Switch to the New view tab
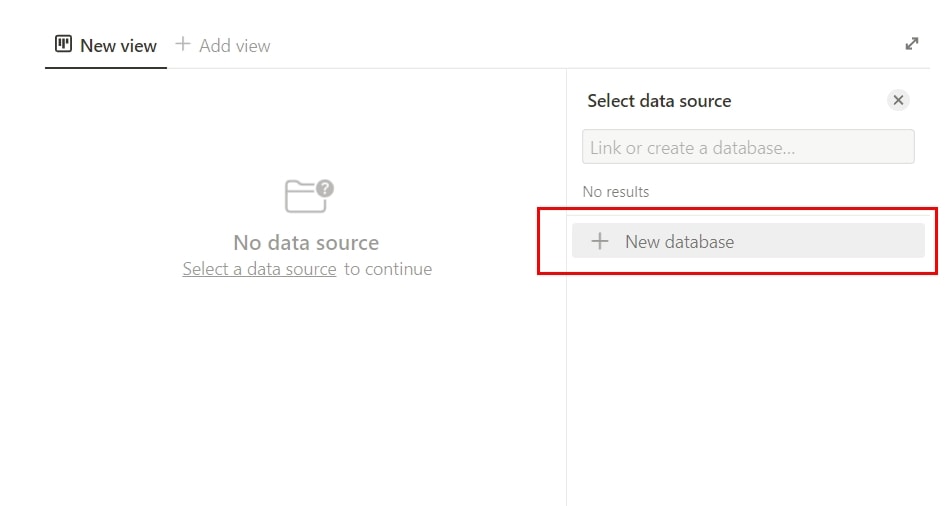 106,46
